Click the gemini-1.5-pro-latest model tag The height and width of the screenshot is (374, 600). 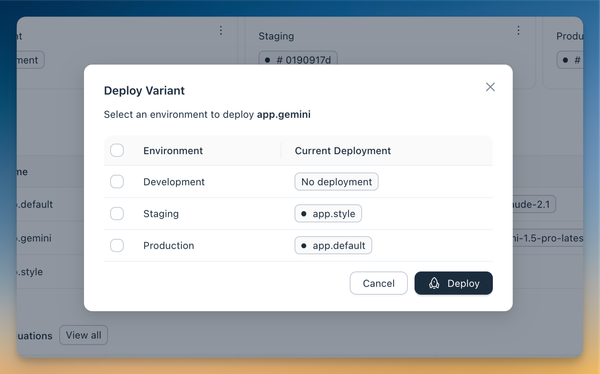[x=547, y=238]
